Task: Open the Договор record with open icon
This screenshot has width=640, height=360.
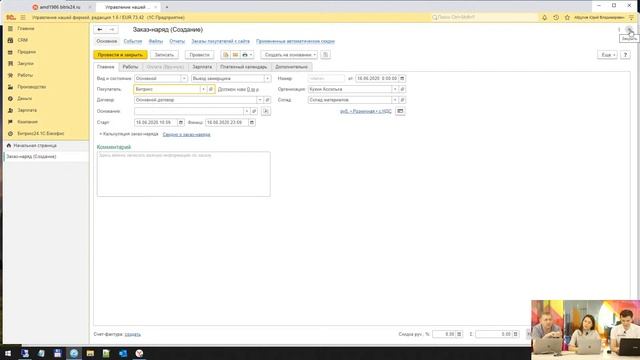Action: tap(267, 100)
